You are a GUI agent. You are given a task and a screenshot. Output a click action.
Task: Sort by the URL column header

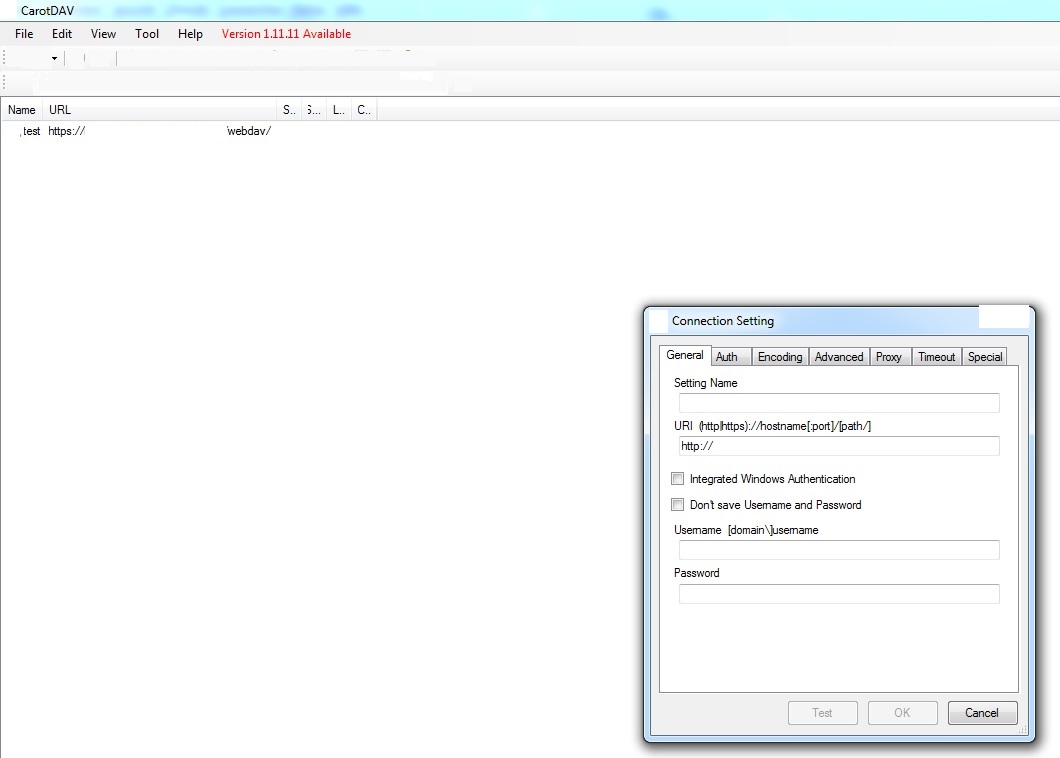pos(160,110)
